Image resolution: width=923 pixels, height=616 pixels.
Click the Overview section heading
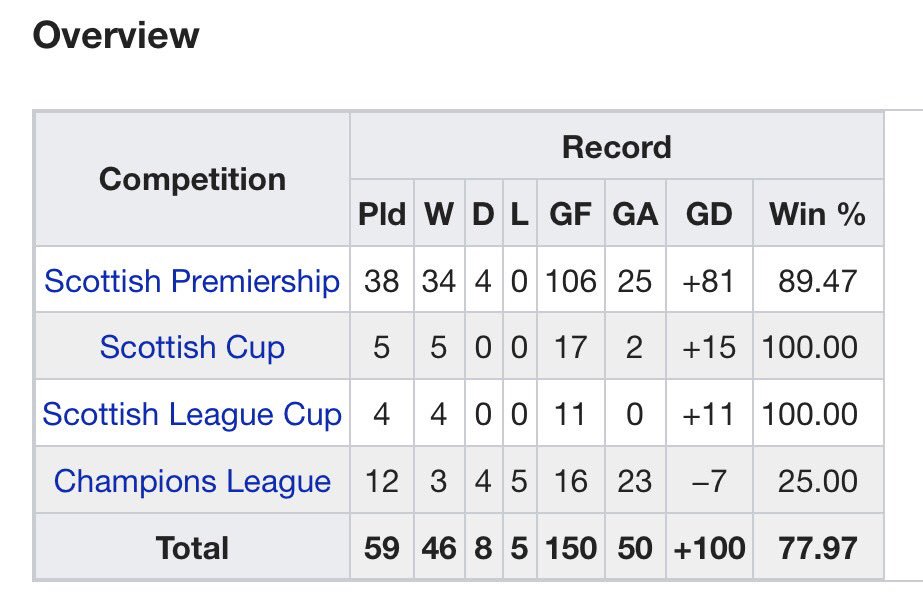click(116, 35)
